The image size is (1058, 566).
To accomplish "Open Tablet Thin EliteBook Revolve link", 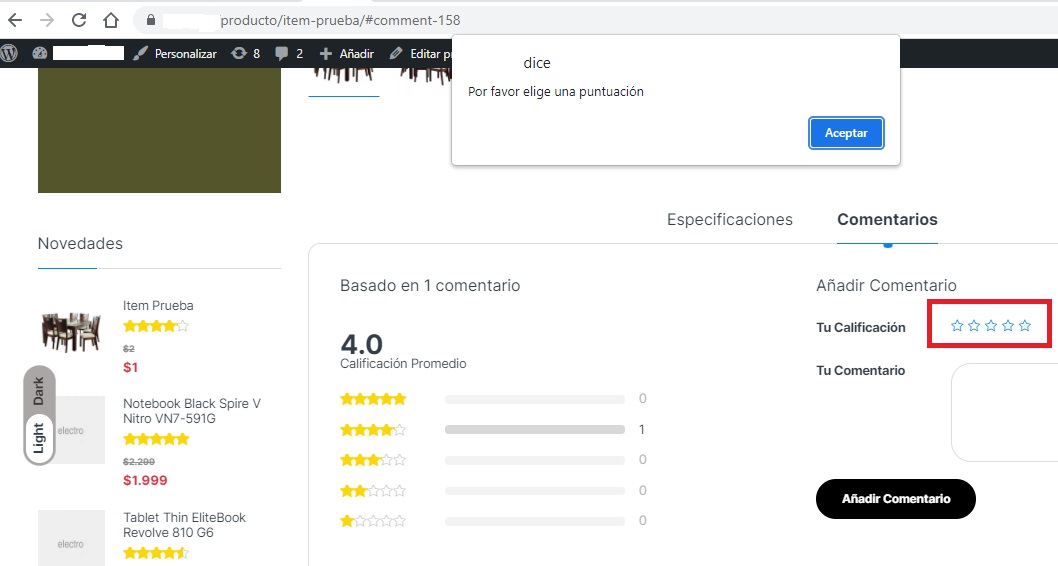I will point(184,525).
